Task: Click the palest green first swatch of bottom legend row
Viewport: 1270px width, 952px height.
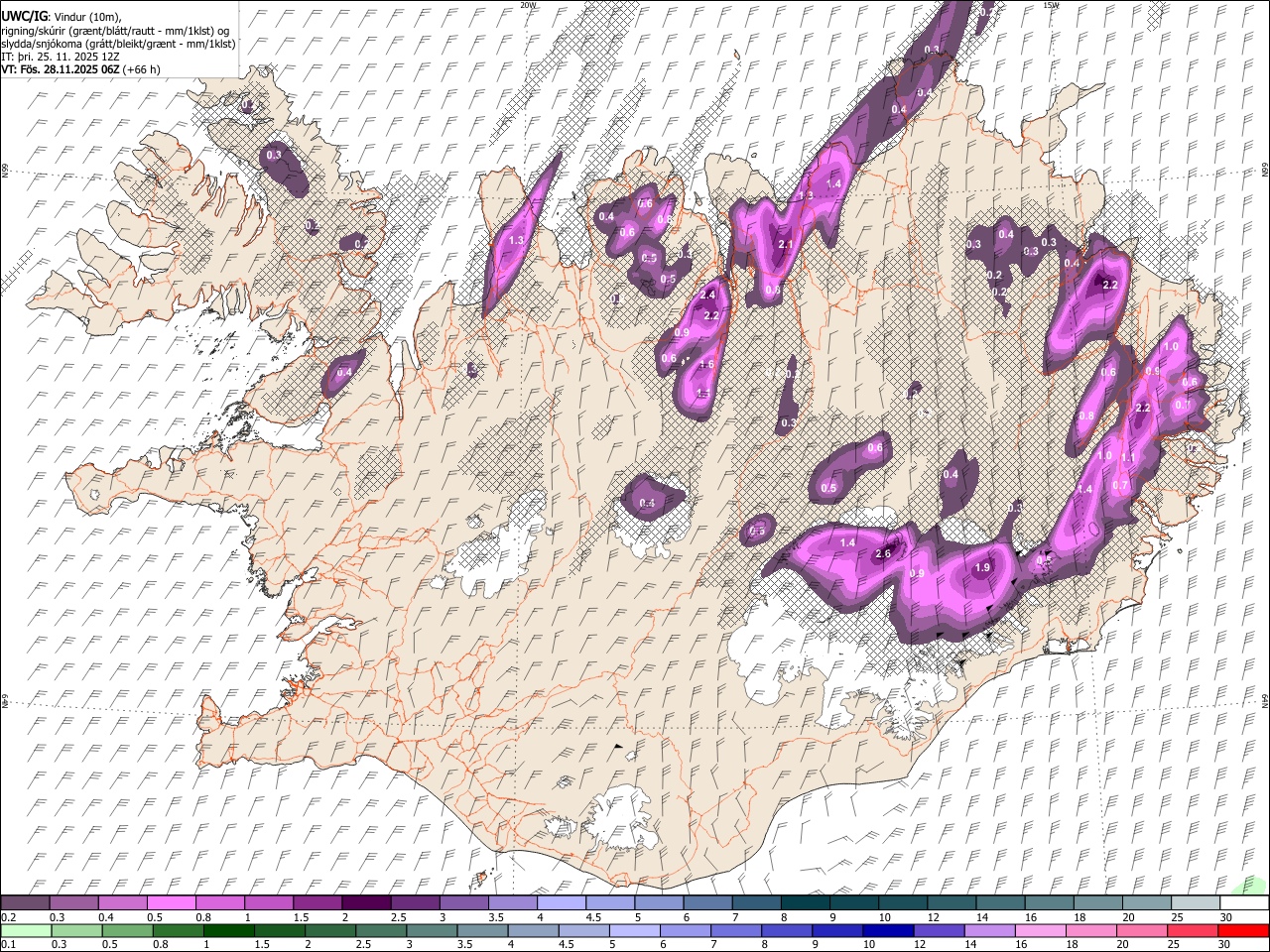Action: tap(26, 930)
